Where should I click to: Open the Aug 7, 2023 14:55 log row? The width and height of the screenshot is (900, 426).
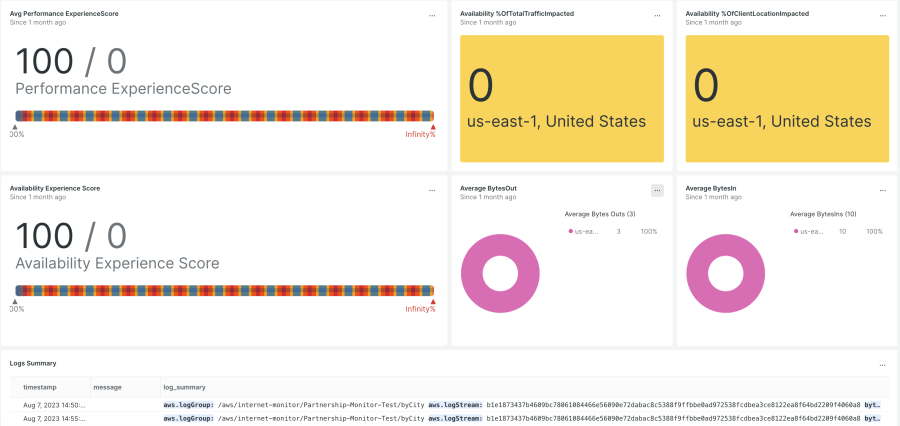[54, 418]
